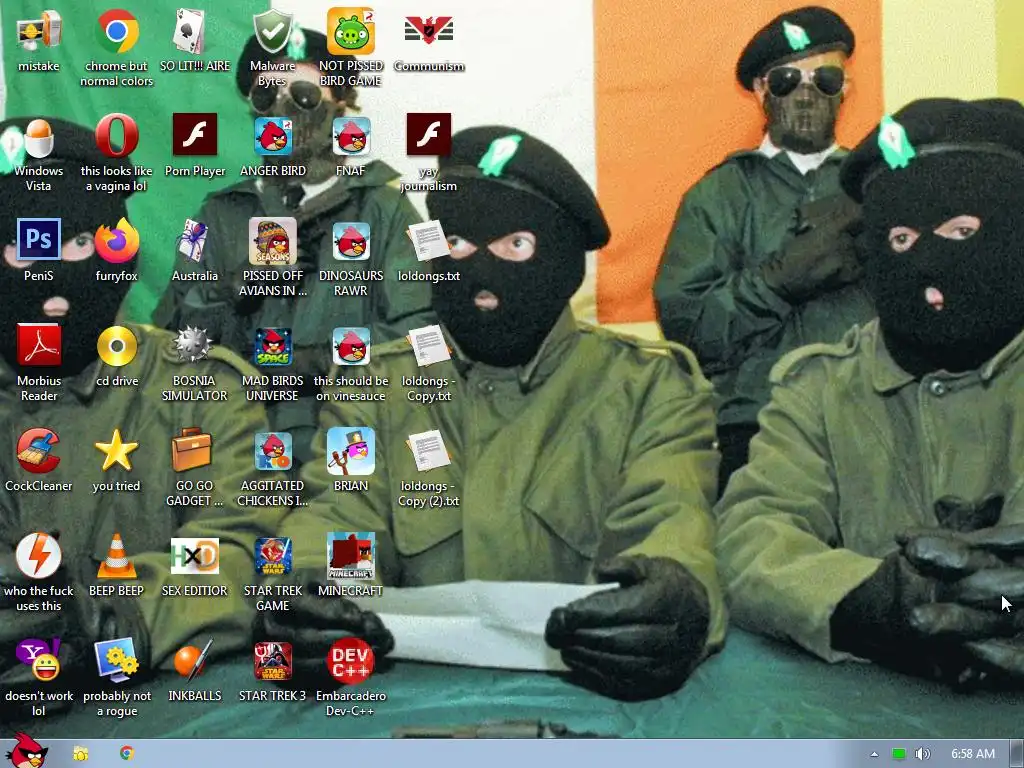The height and width of the screenshot is (768, 1024).
Task: Select the Malware Bytes desktop icon
Action: click(x=272, y=31)
